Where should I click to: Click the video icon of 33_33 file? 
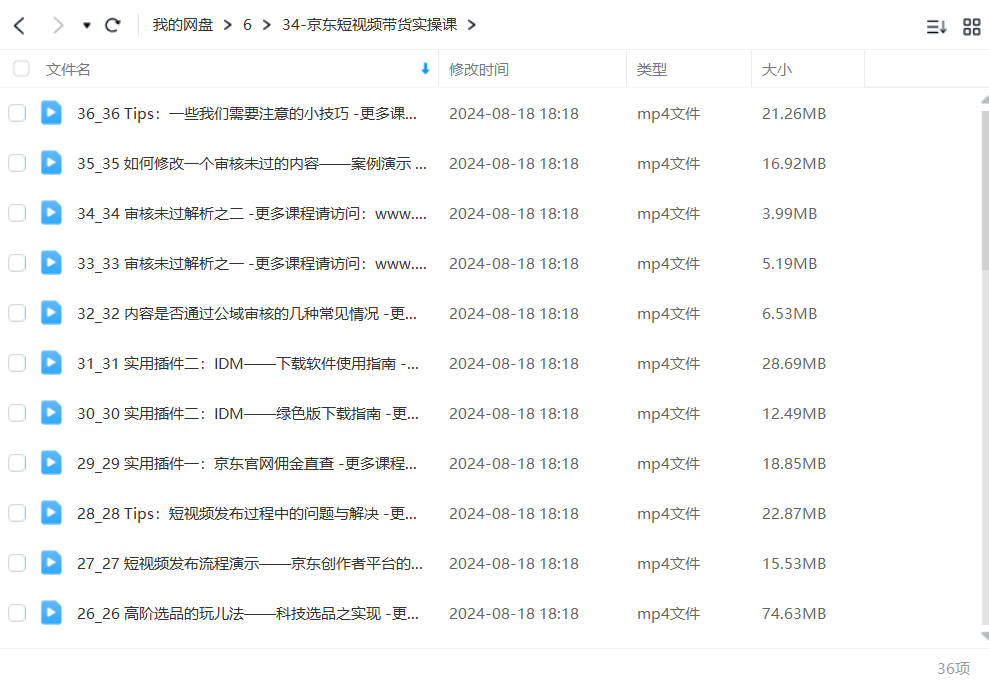coord(51,263)
